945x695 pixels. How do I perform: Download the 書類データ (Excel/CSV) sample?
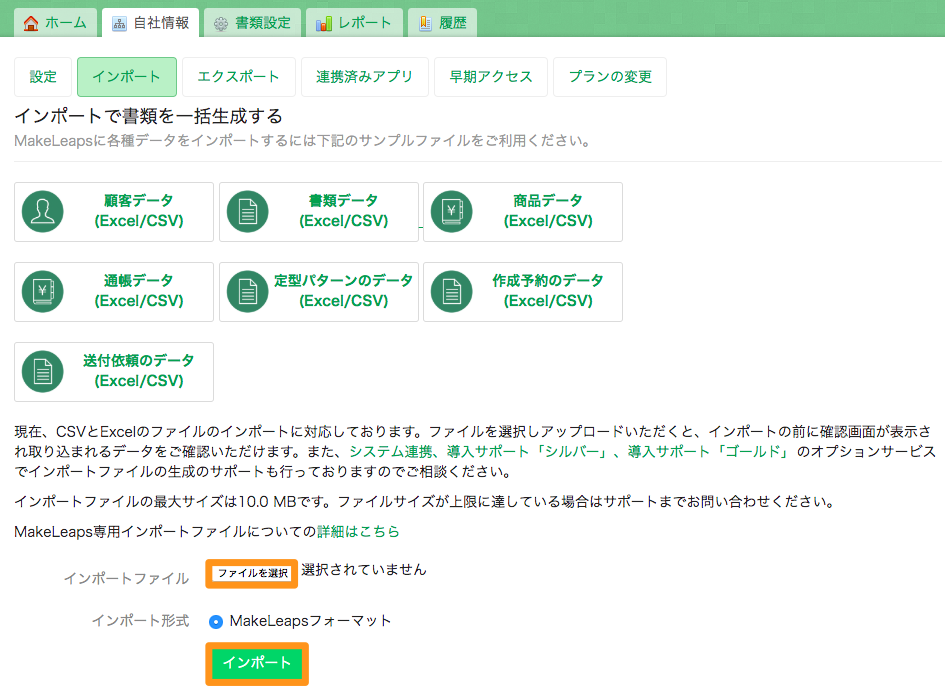319,212
